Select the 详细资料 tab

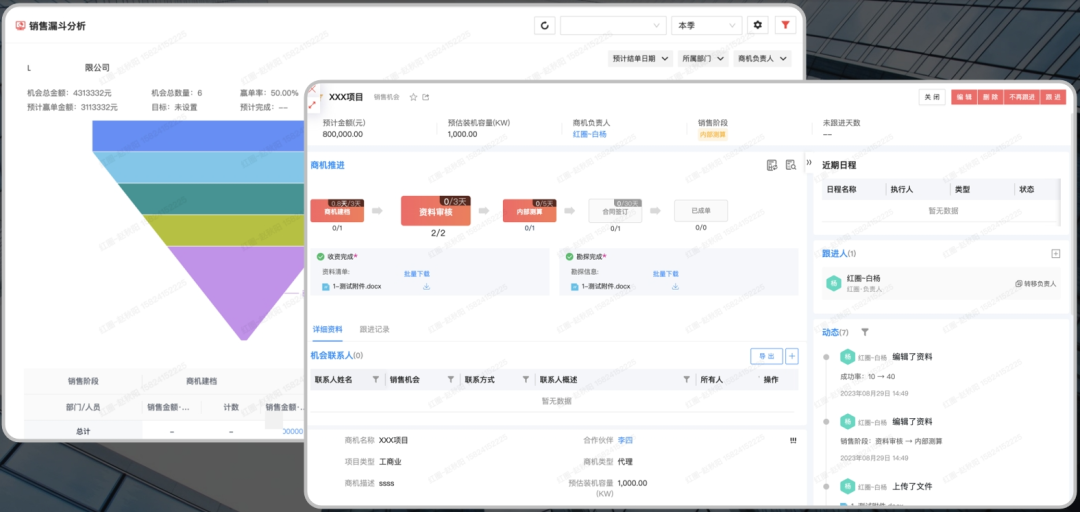coord(327,329)
